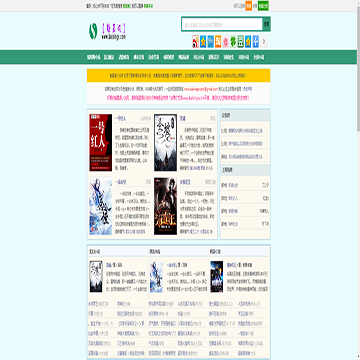
Task: Expand the share icons with the chevron arrow
Action: (x=264, y=41)
